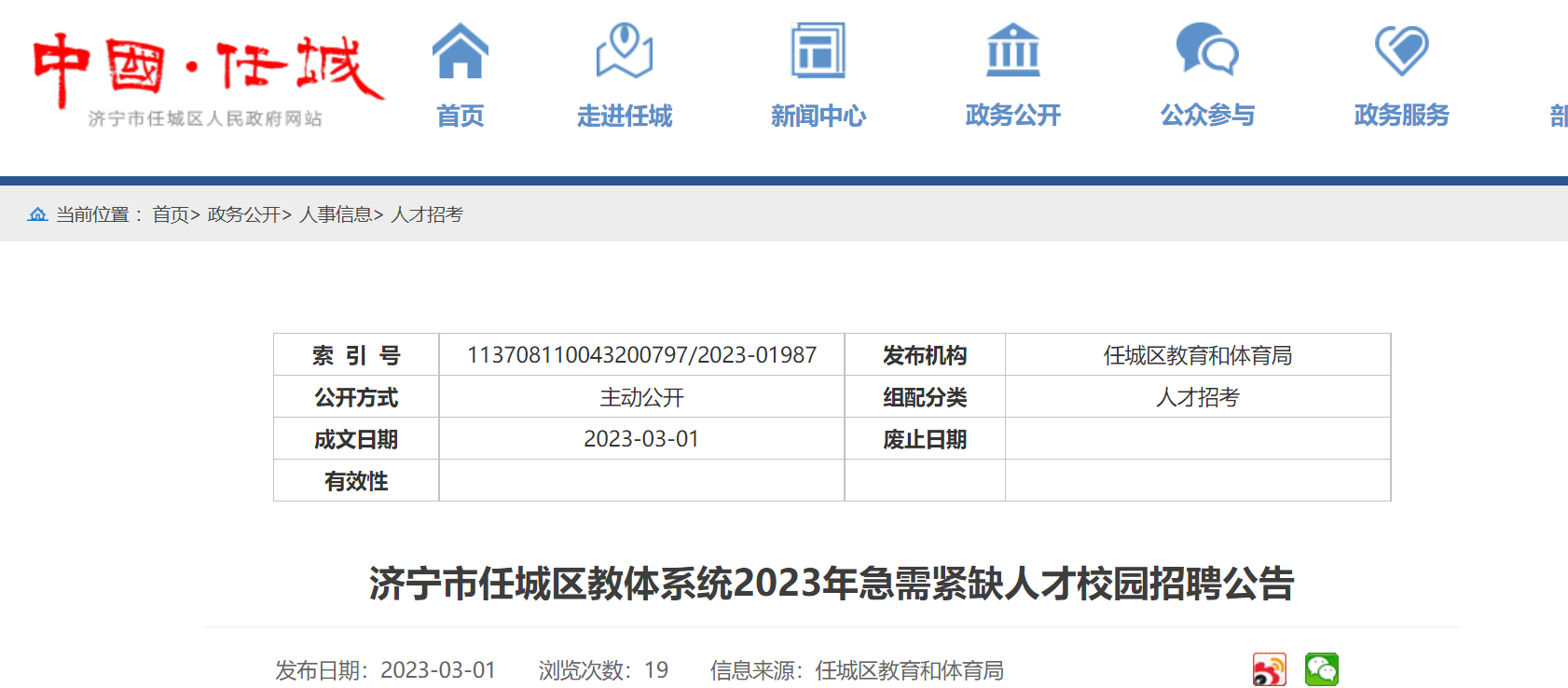Click the 新闻中心 newspaper icon
The width and height of the screenshot is (1568, 688).
pos(818,50)
